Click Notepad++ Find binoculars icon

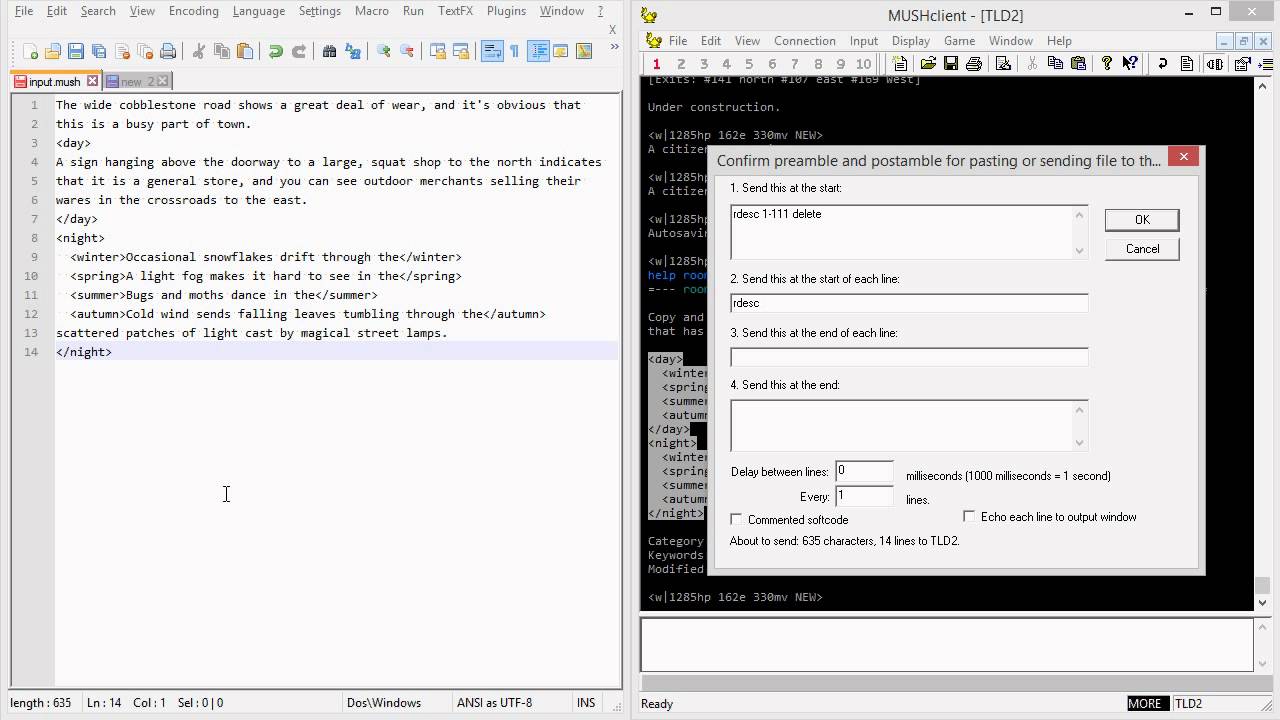point(329,51)
